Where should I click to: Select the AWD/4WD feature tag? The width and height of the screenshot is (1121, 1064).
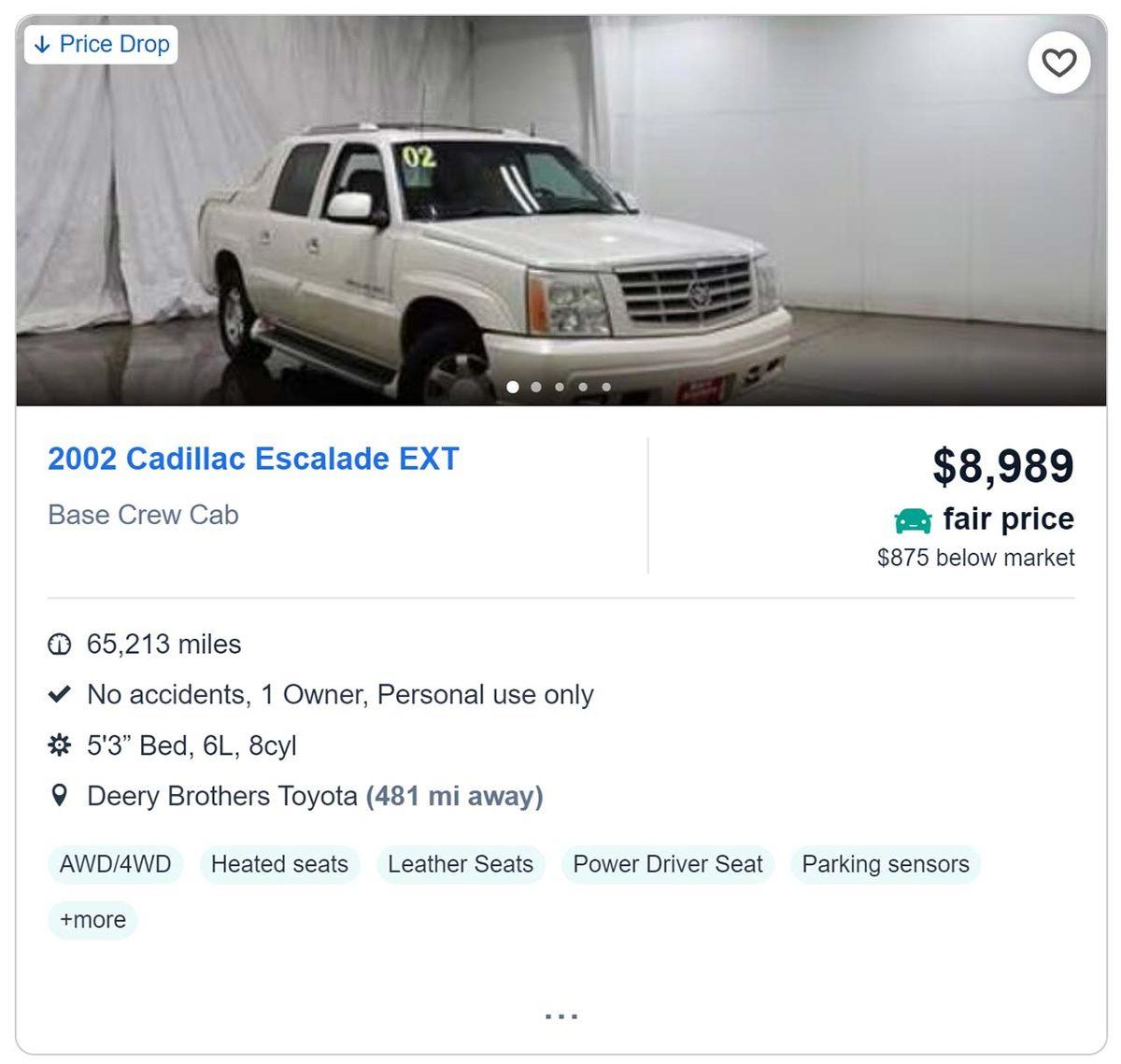[x=115, y=864]
